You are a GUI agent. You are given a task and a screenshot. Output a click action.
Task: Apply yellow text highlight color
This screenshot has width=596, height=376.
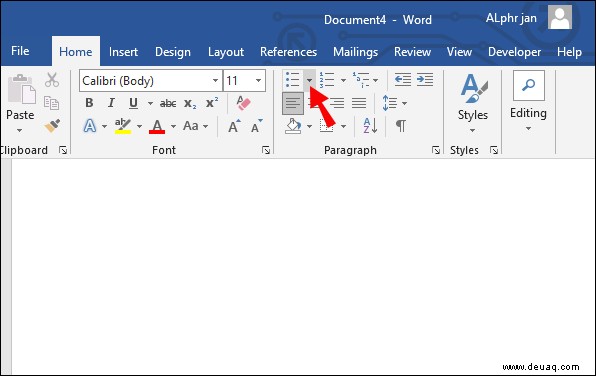123,126
